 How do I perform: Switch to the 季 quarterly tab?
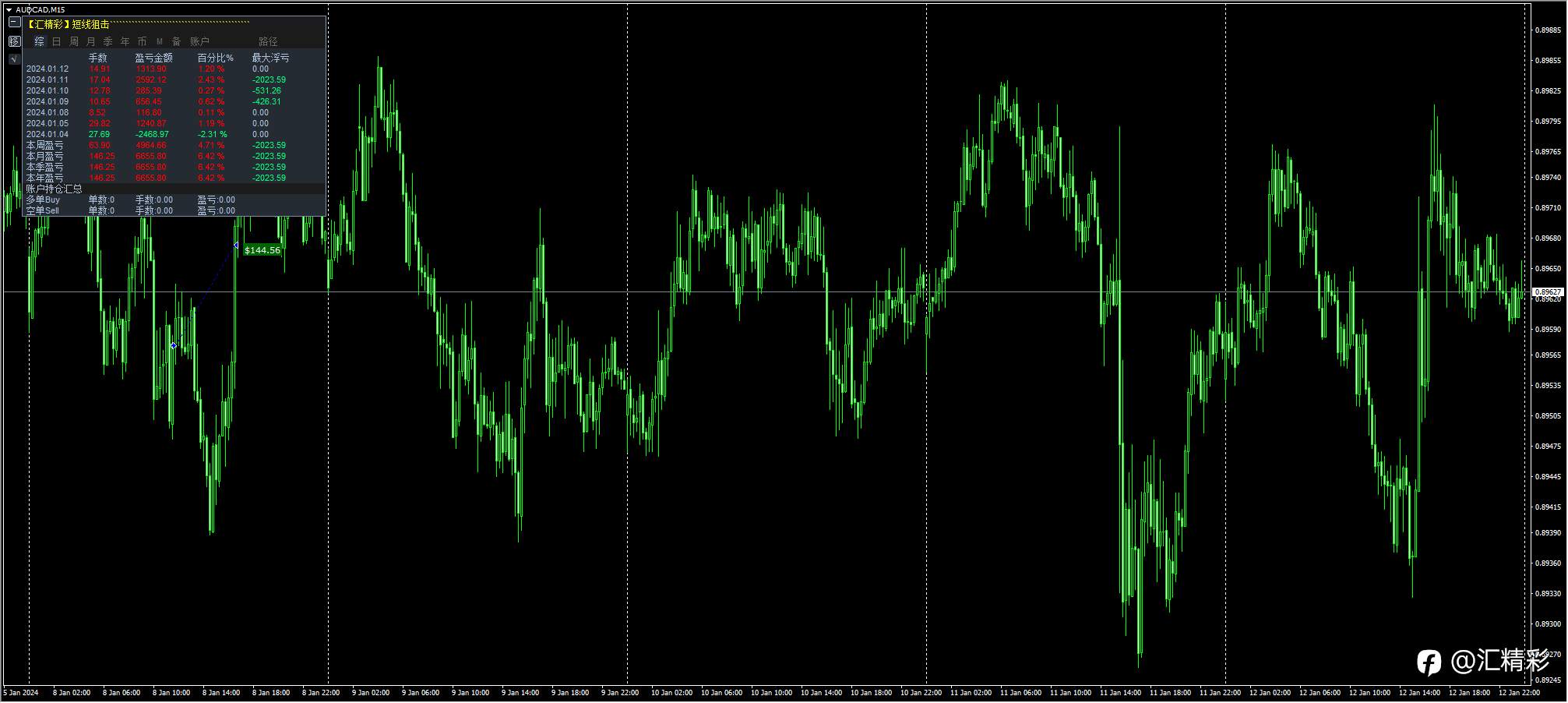tap(108, 41)
